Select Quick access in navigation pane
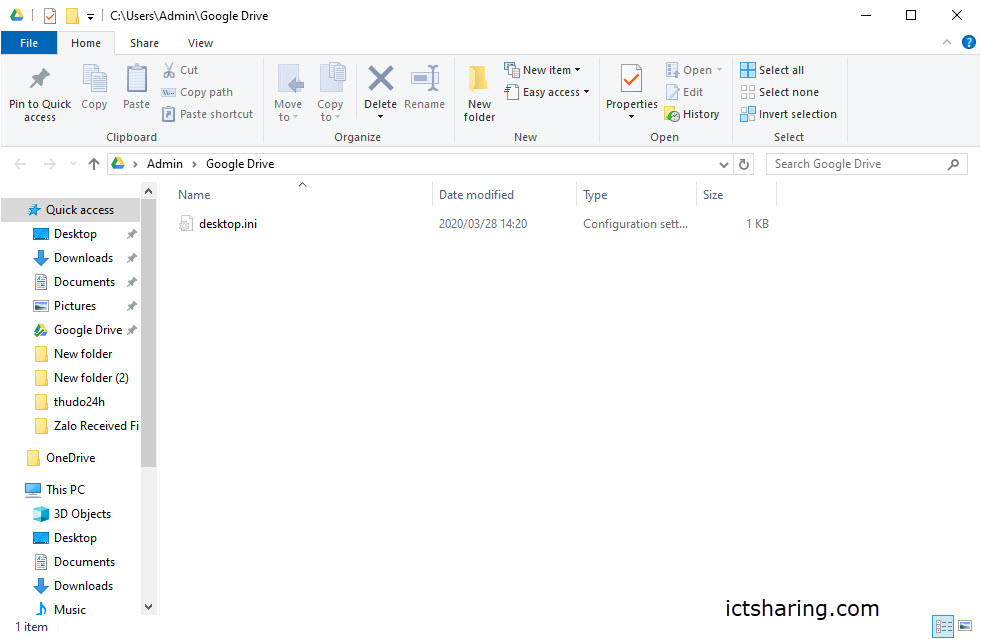 (71, 210)
